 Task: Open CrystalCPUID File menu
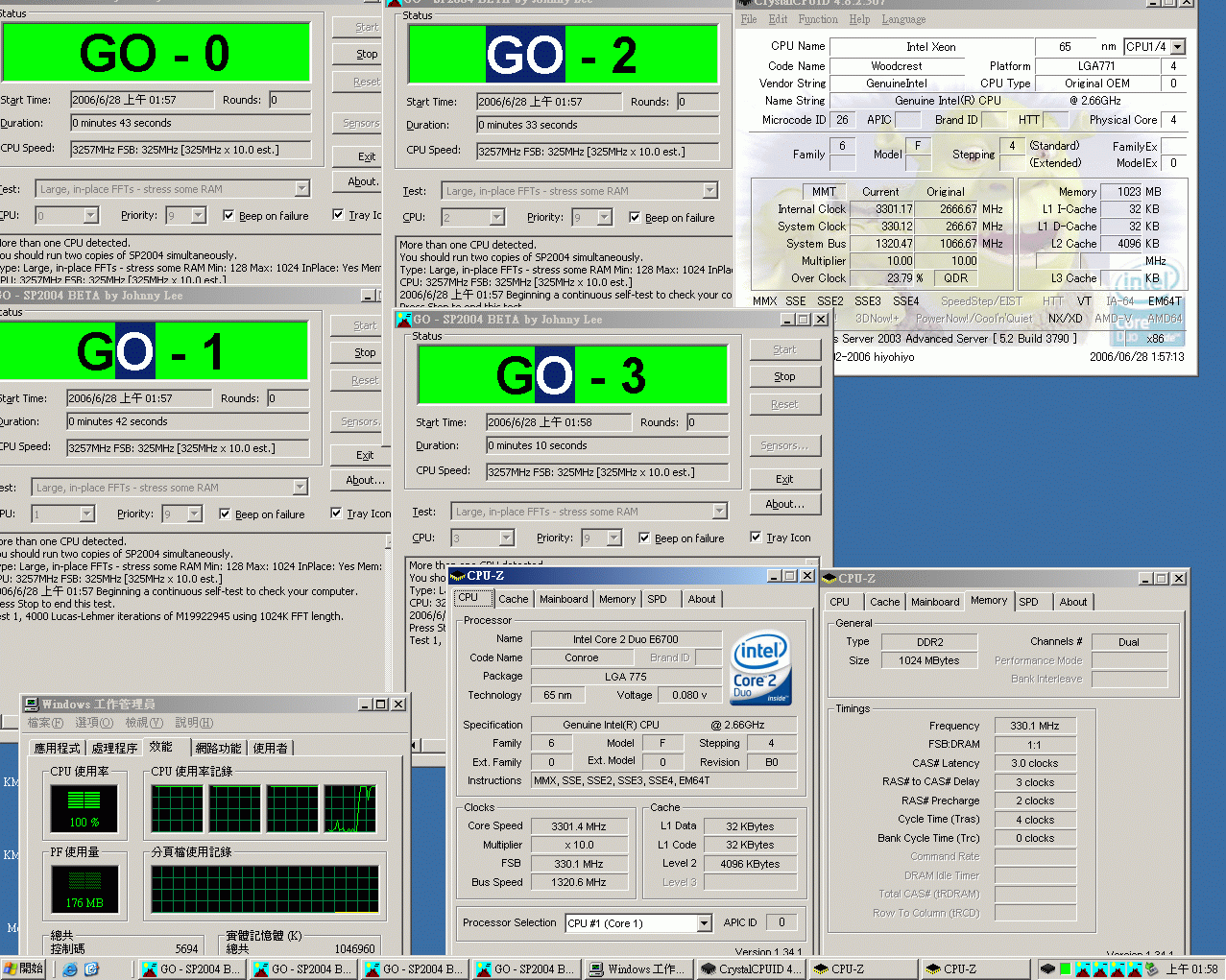pyautogui.click(x=749, y=19)
